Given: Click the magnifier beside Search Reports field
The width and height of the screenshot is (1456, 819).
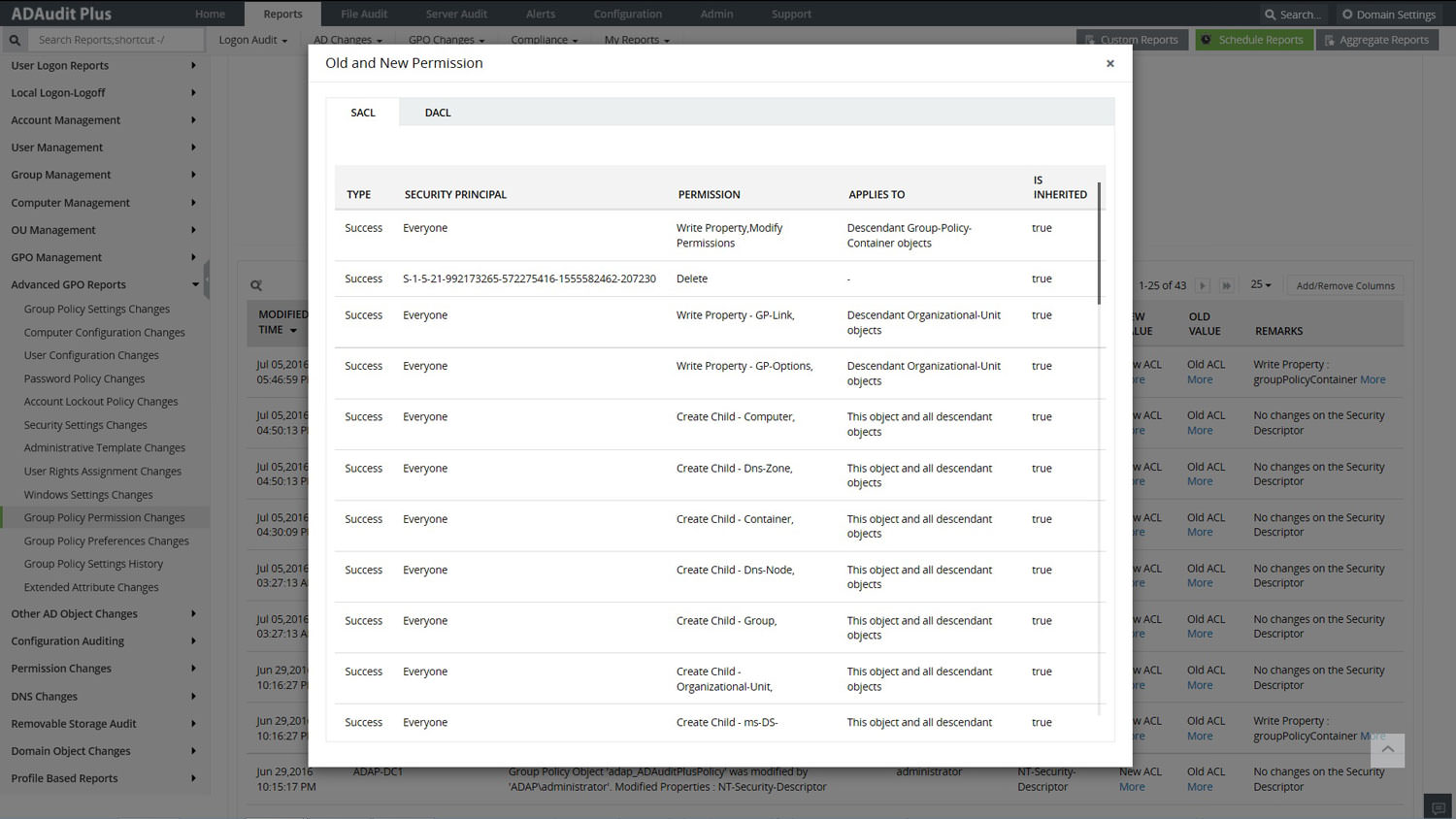Looking at the screenshot, I should [x=15, y=40].
